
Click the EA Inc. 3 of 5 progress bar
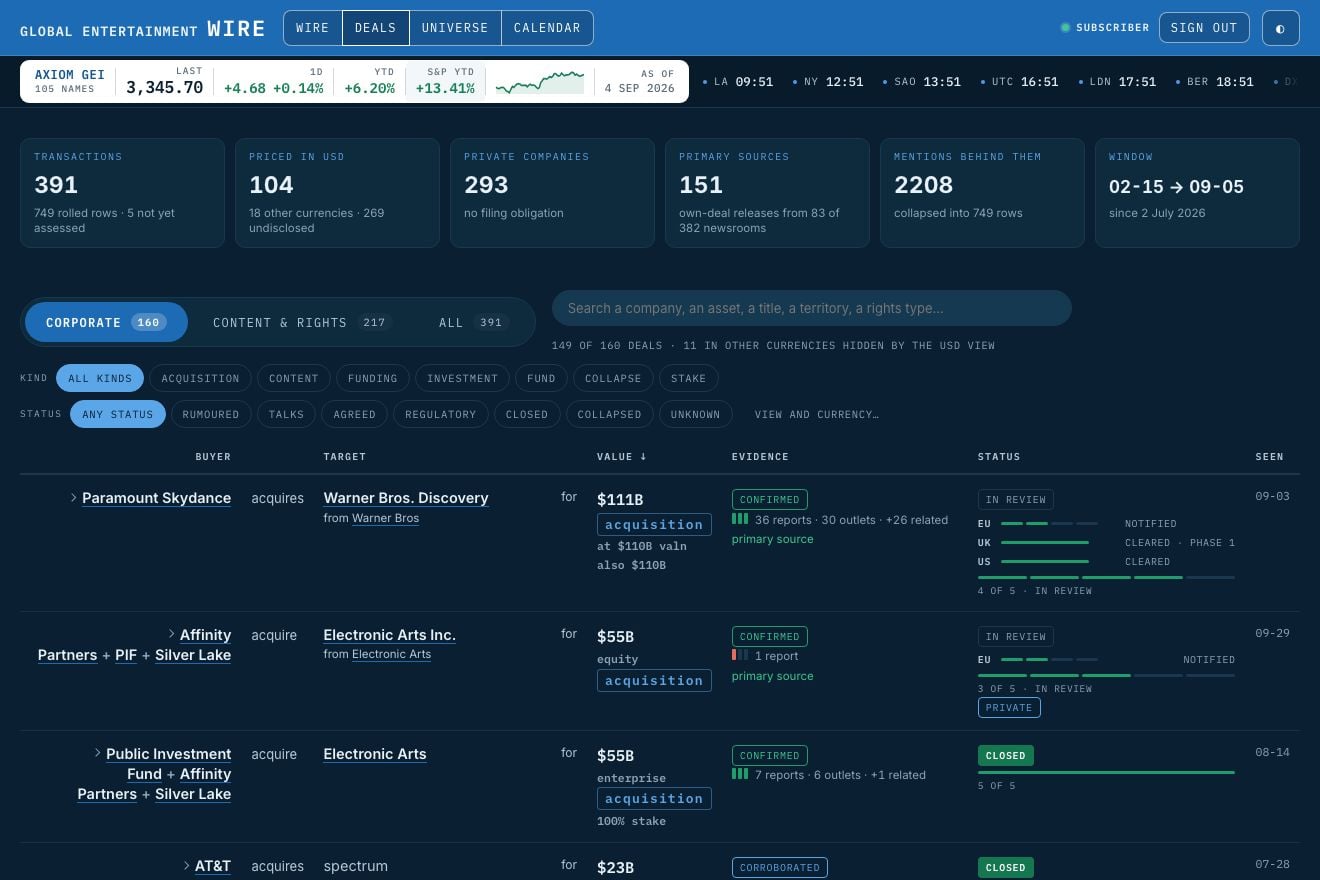tap(1106, 675)
